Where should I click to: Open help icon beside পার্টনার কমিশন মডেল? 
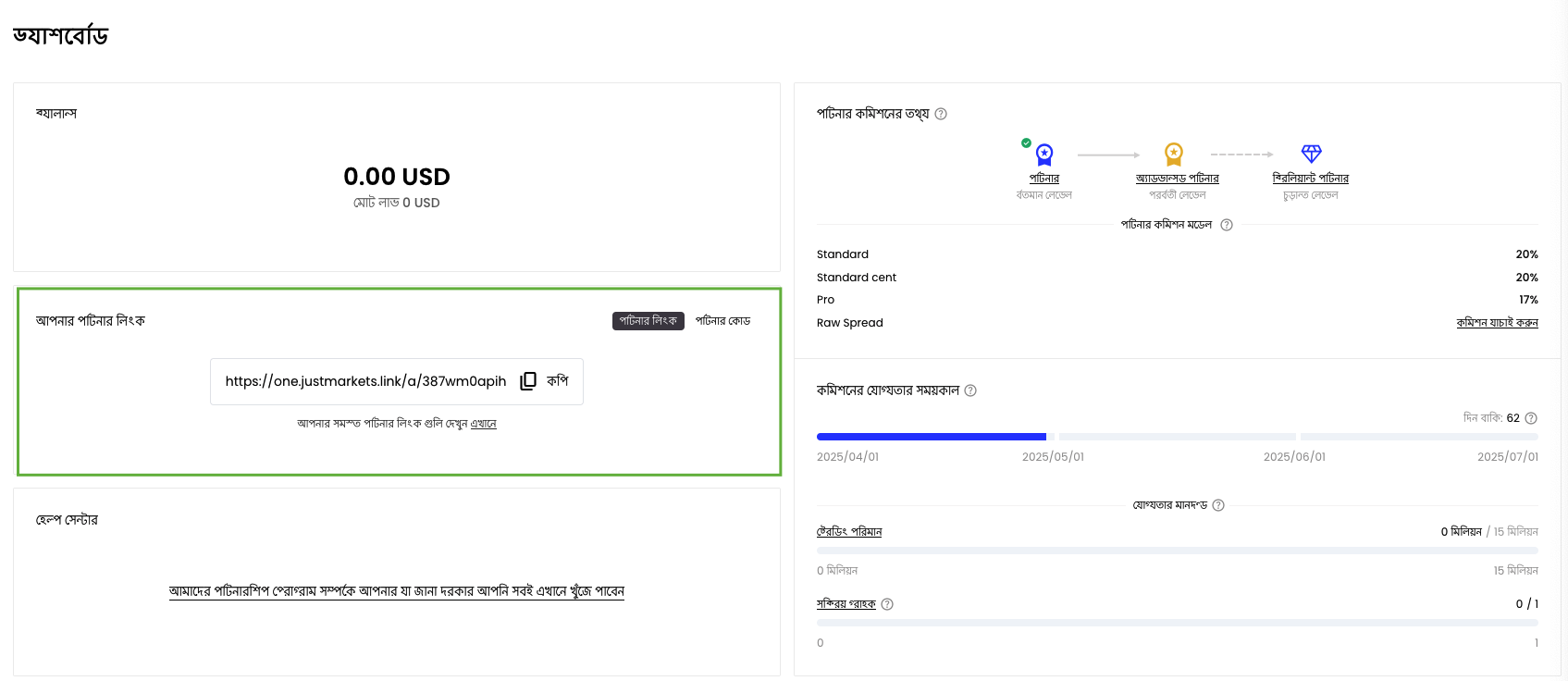tap(1227, 225)
